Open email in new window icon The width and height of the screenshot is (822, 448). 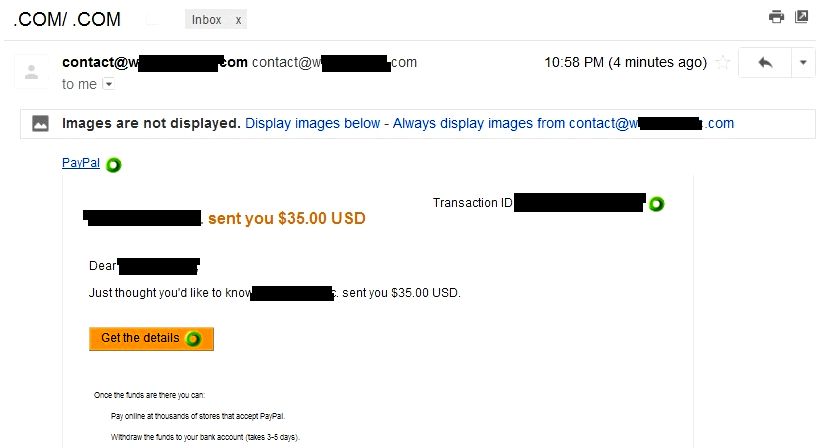[x=802, y=17]
